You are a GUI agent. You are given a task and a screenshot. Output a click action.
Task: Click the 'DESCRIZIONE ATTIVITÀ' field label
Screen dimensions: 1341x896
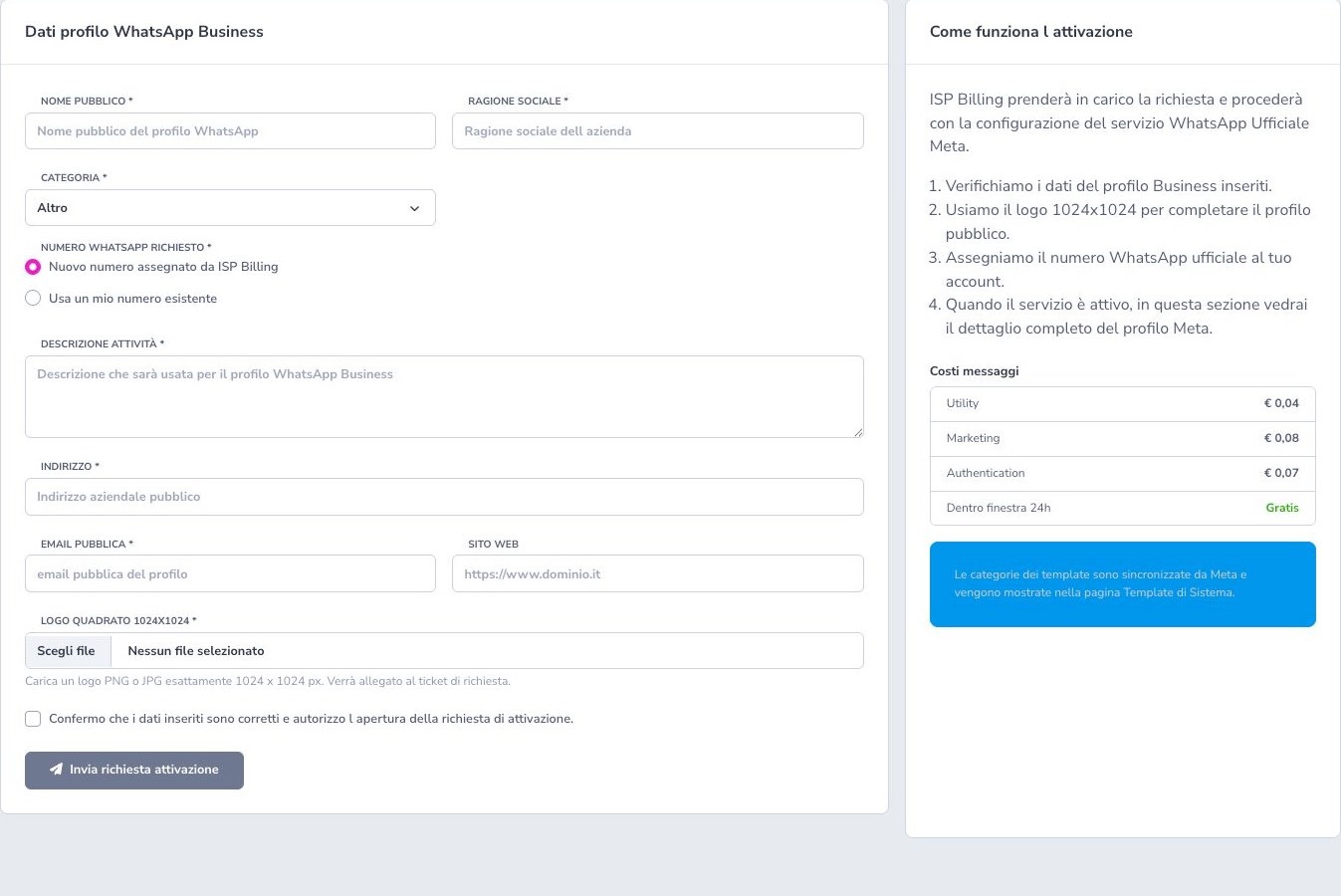pyautogui.click(x=103, y=343)
